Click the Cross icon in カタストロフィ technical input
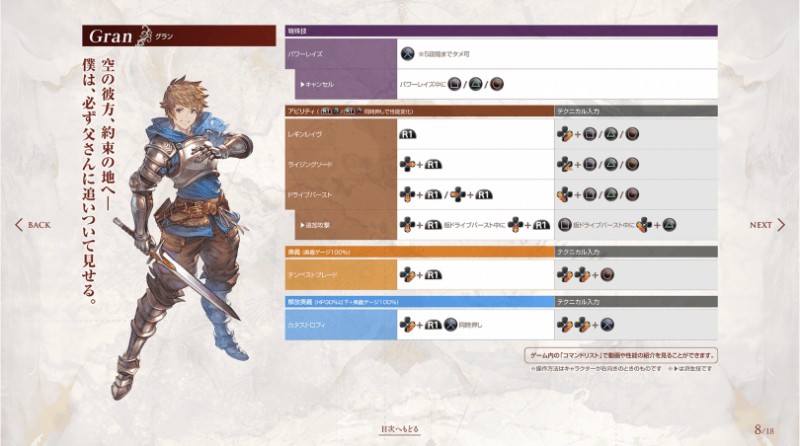 point(607,325)
